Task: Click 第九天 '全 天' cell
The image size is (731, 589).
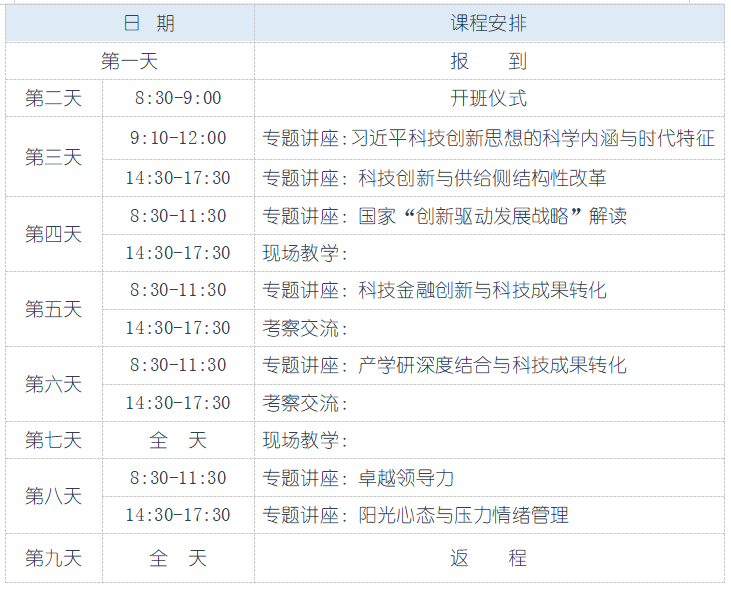Action: (x=179, y=558)
